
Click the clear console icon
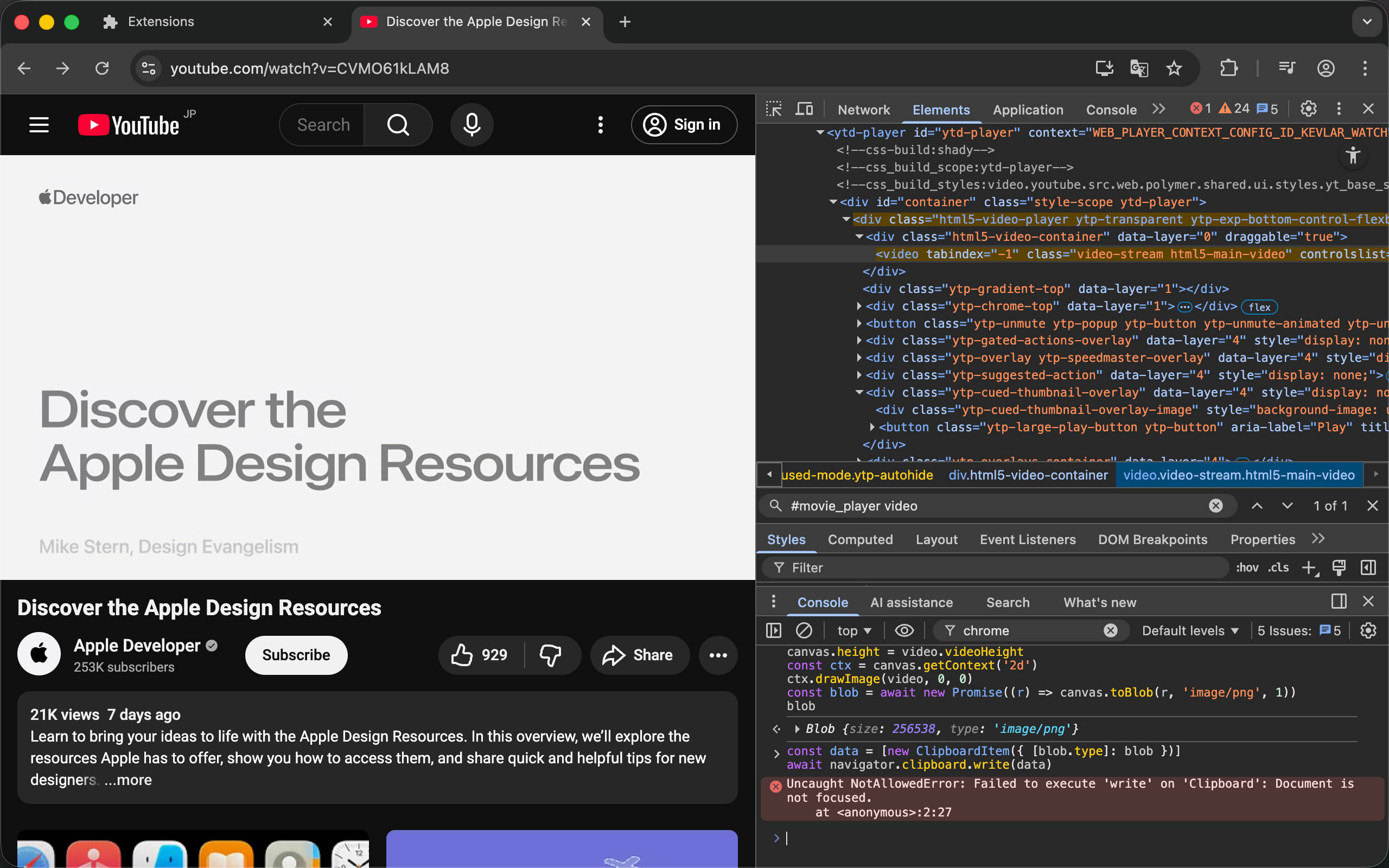(804, 630)
